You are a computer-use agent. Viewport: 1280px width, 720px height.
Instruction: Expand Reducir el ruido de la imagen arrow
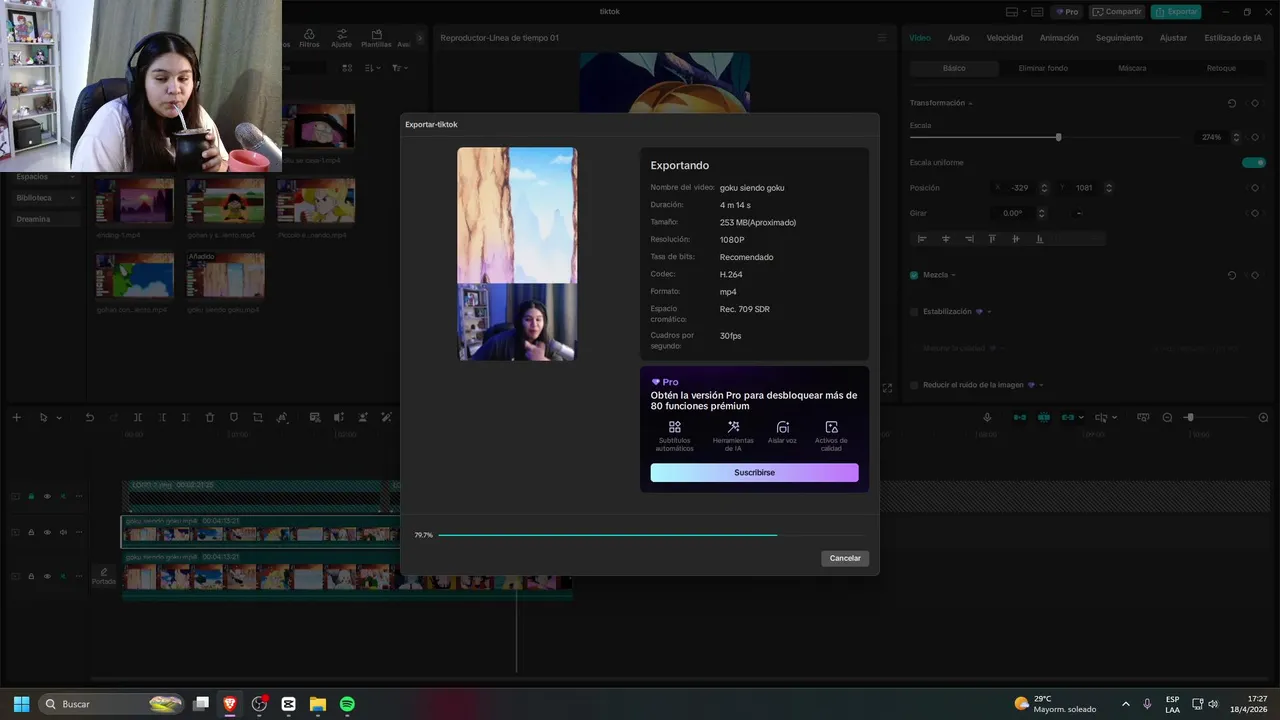point(1041,385)
